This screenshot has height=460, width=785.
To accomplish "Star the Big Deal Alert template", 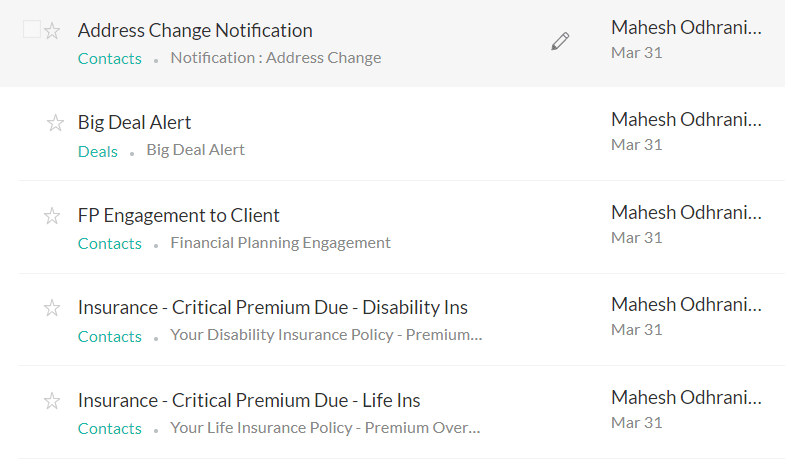I will [55, 123].
